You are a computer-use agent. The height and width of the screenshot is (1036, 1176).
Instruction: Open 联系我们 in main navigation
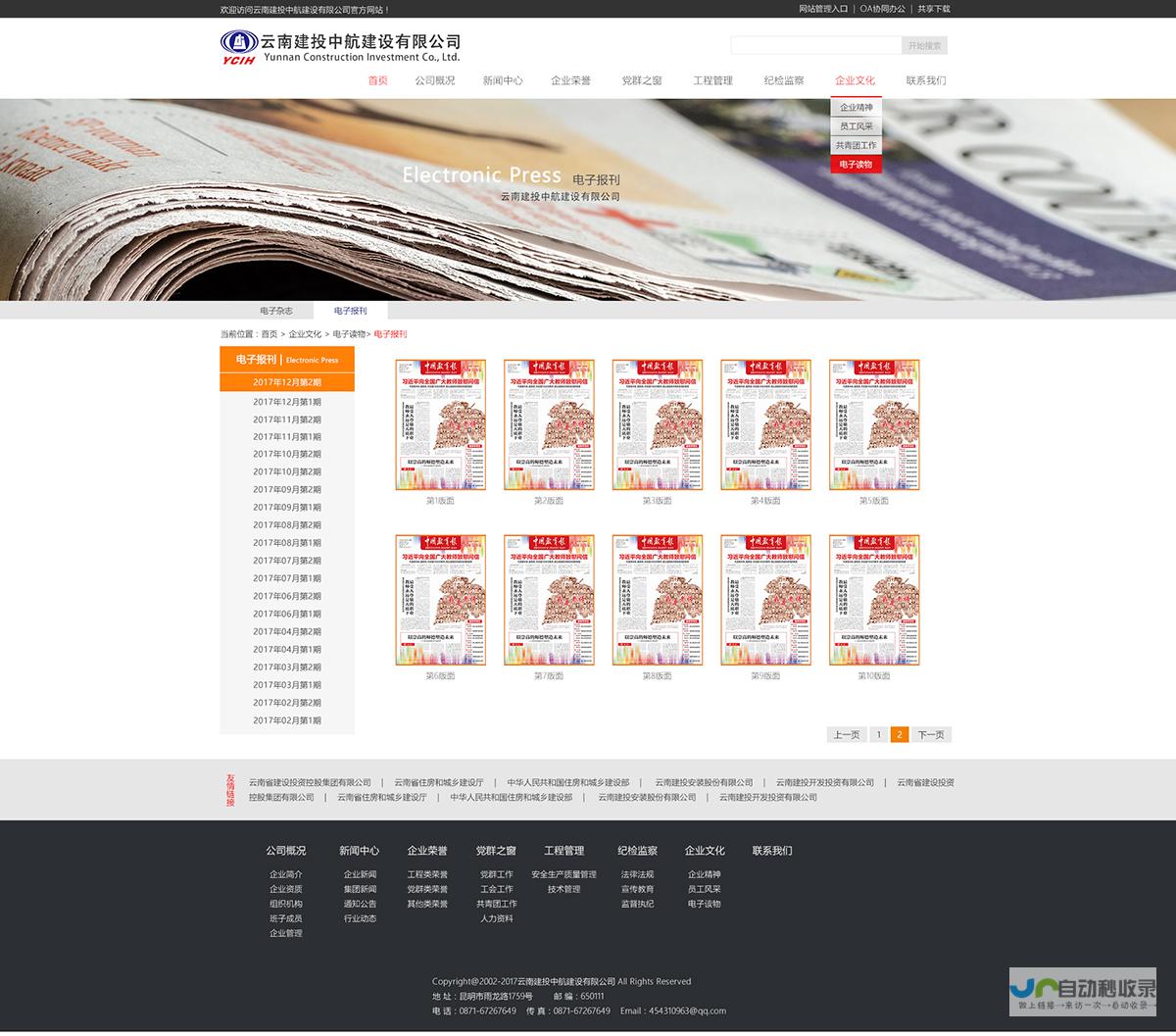click(926, 80)
